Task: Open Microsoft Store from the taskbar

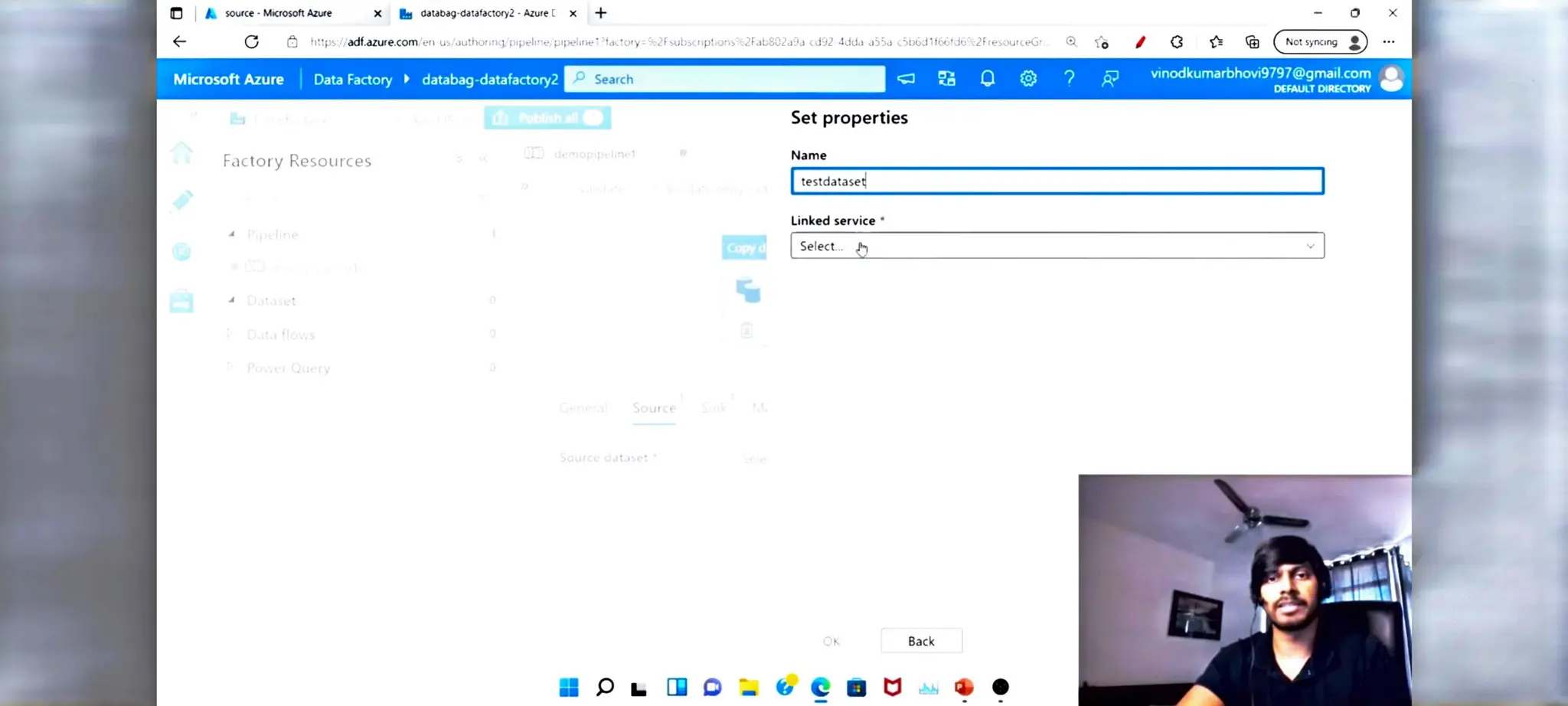Action: [857, 687]
